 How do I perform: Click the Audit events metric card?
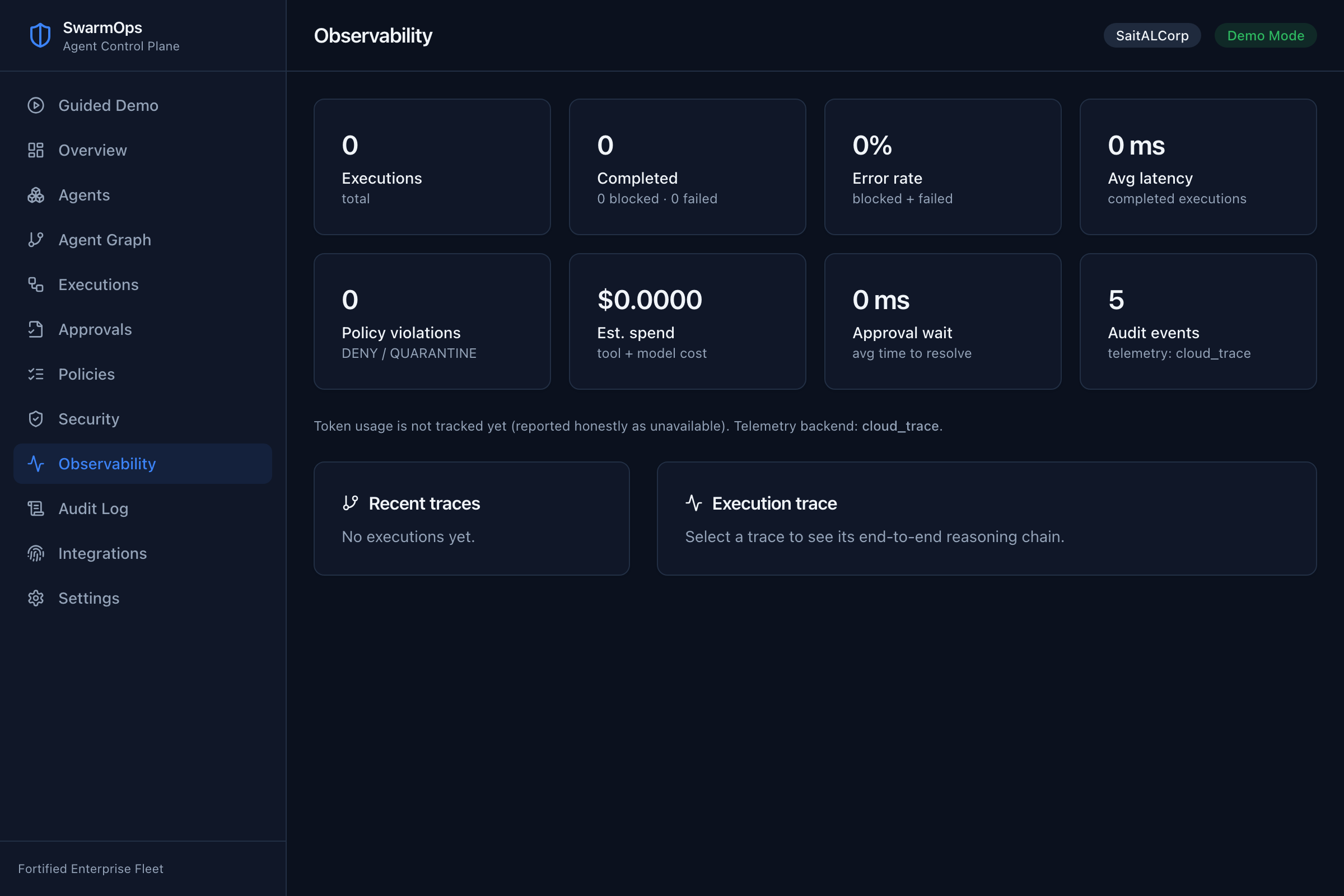coord(1198,321)
